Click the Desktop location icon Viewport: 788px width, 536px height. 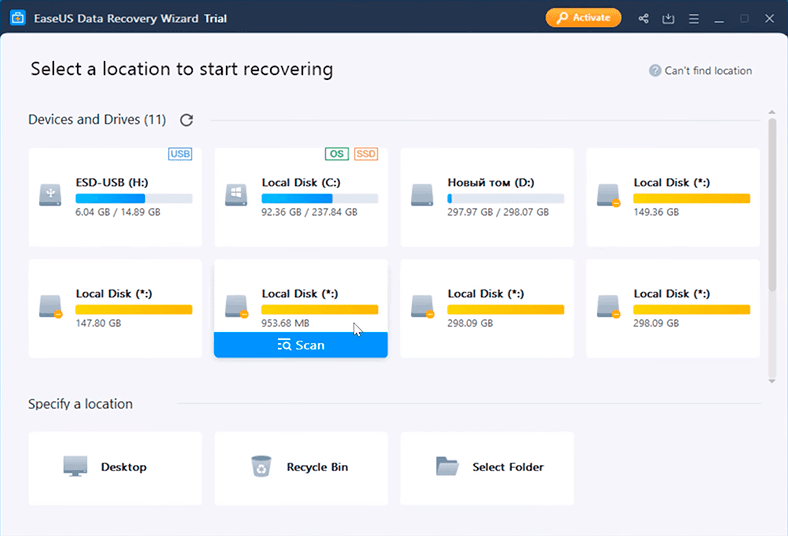coord(75,466)
